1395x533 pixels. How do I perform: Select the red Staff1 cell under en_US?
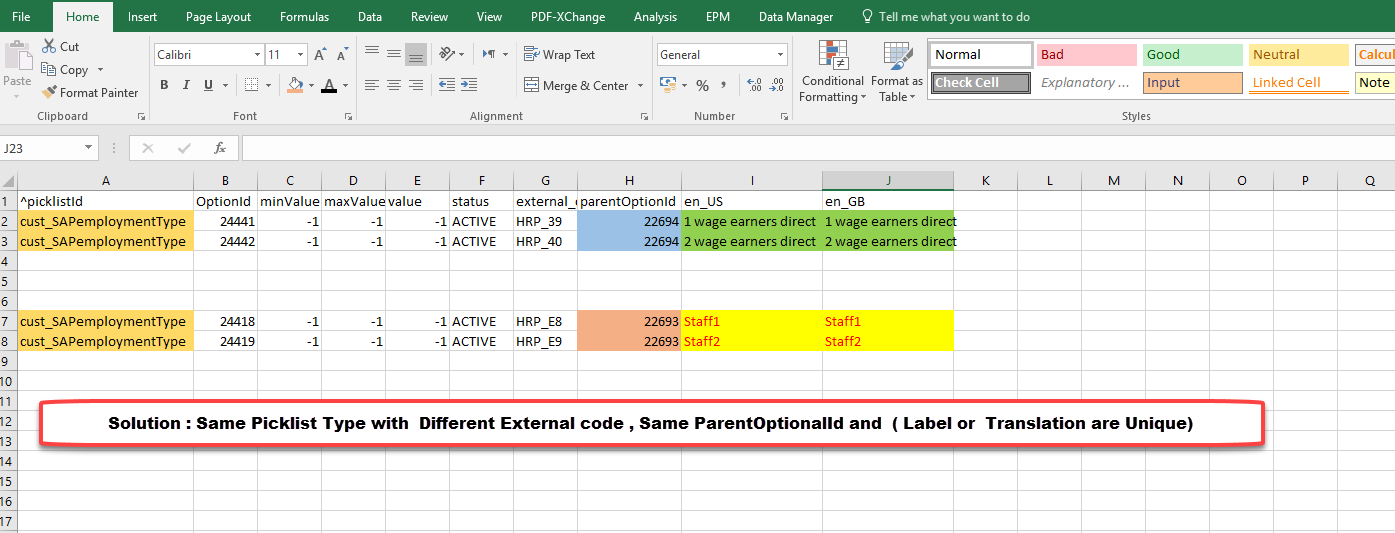(x=752, y=321)
